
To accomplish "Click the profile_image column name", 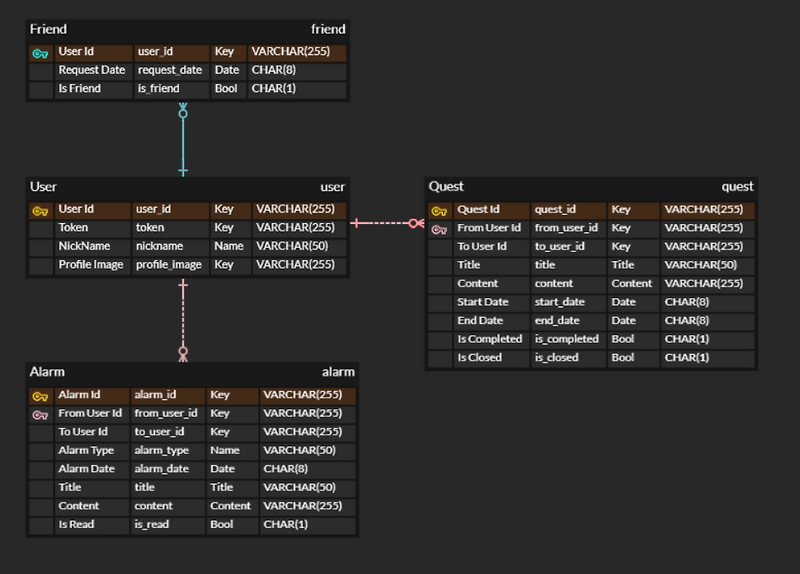I will (168, 265).
